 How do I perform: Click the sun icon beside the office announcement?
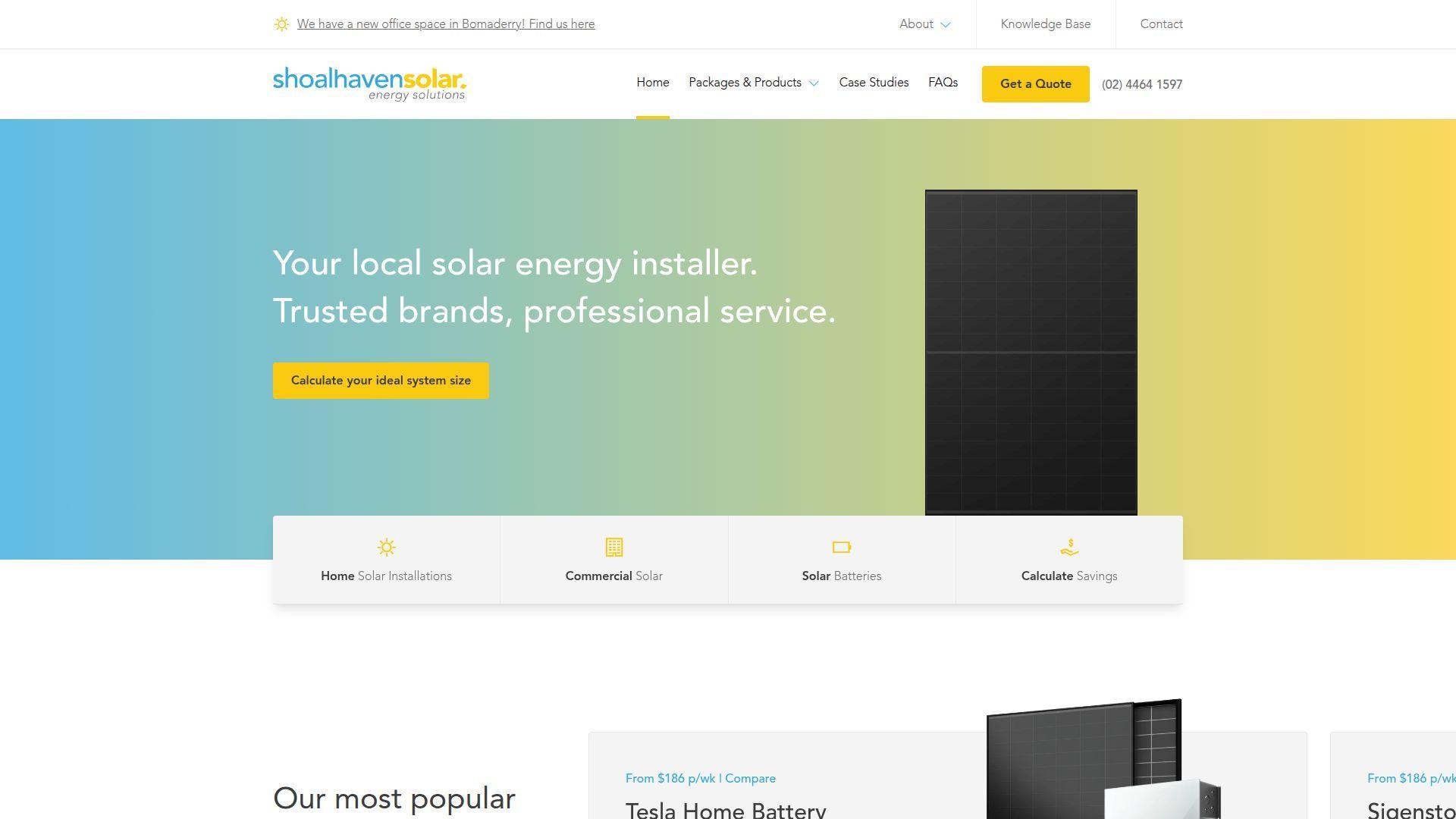coord(281,24)
